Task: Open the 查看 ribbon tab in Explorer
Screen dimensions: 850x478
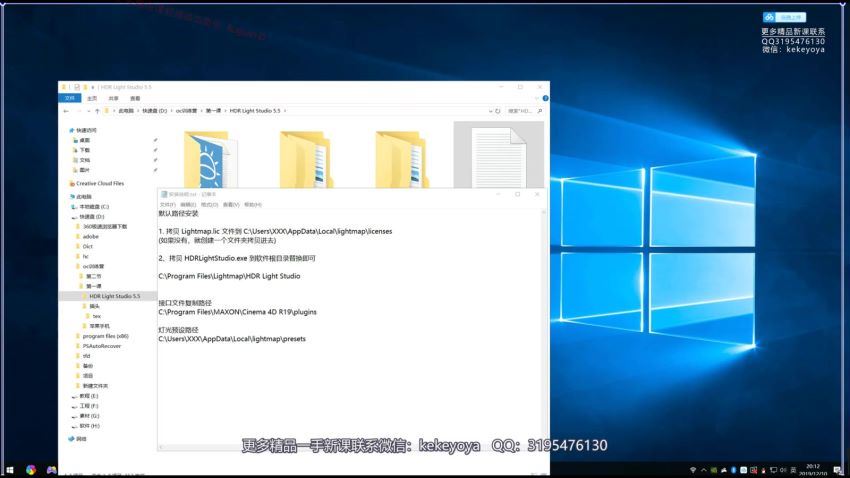Action: [135, 98]
